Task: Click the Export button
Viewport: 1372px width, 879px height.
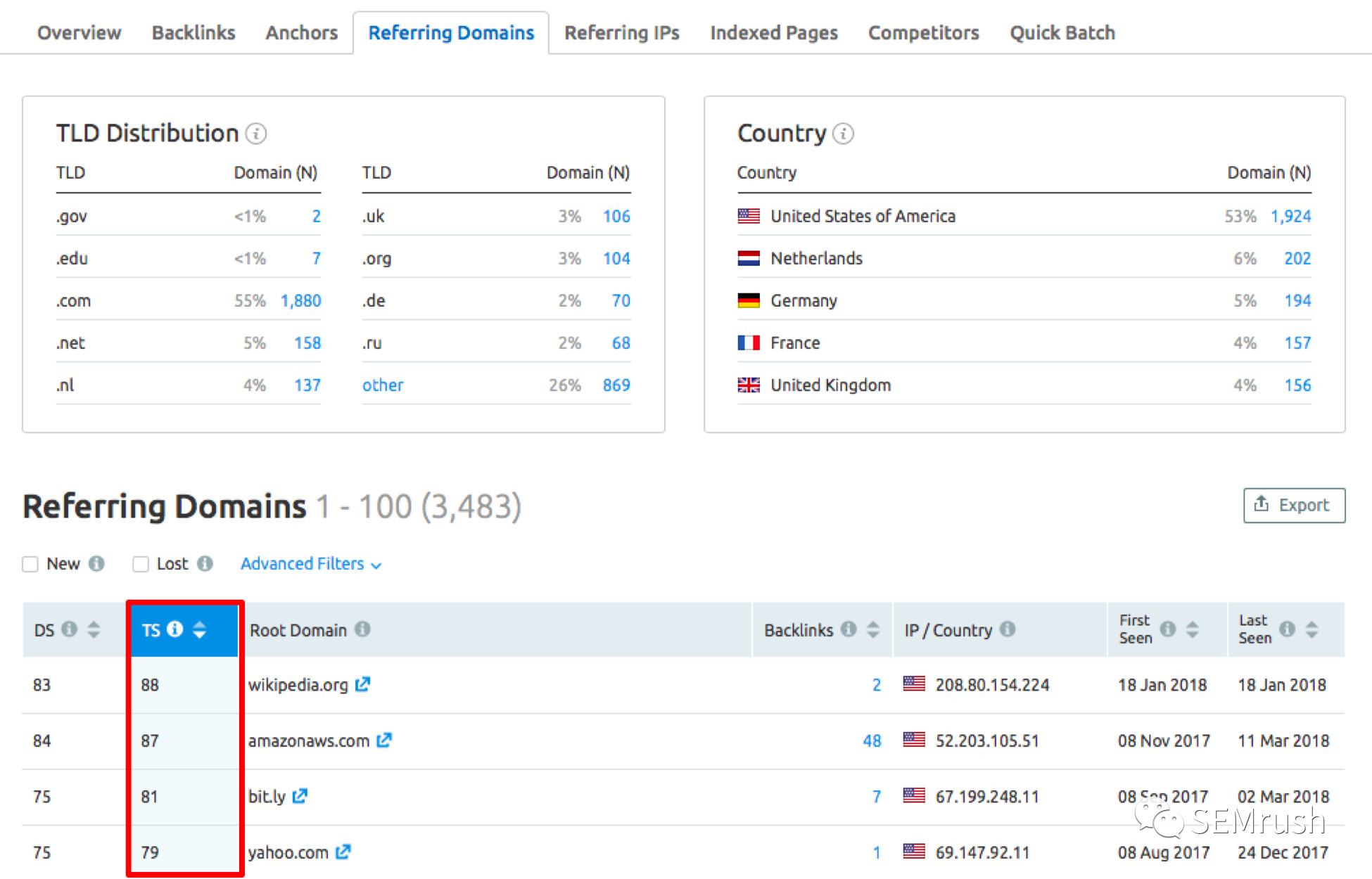Action: (x=1294, y=505)
